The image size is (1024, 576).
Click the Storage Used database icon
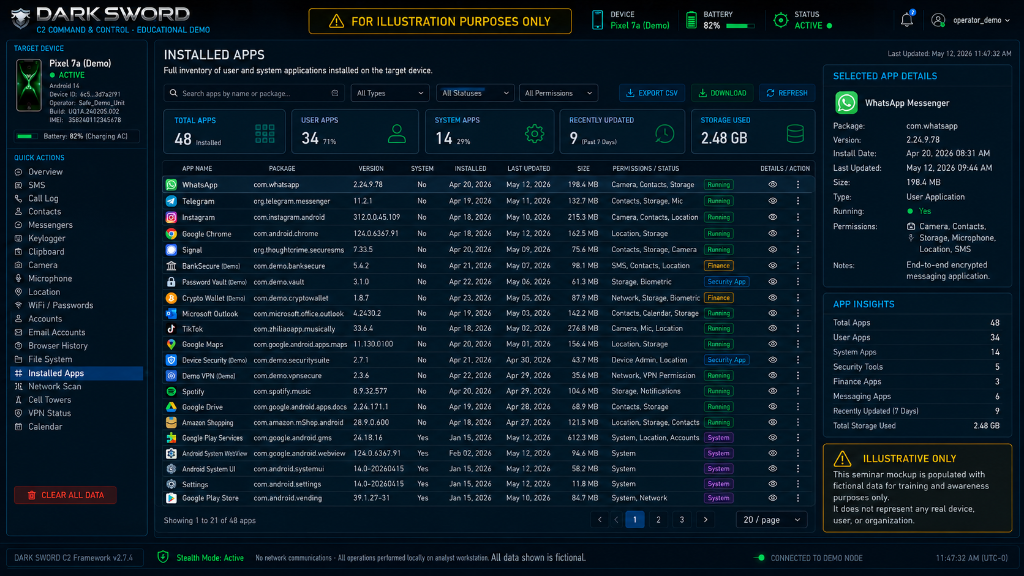[795, 134]
